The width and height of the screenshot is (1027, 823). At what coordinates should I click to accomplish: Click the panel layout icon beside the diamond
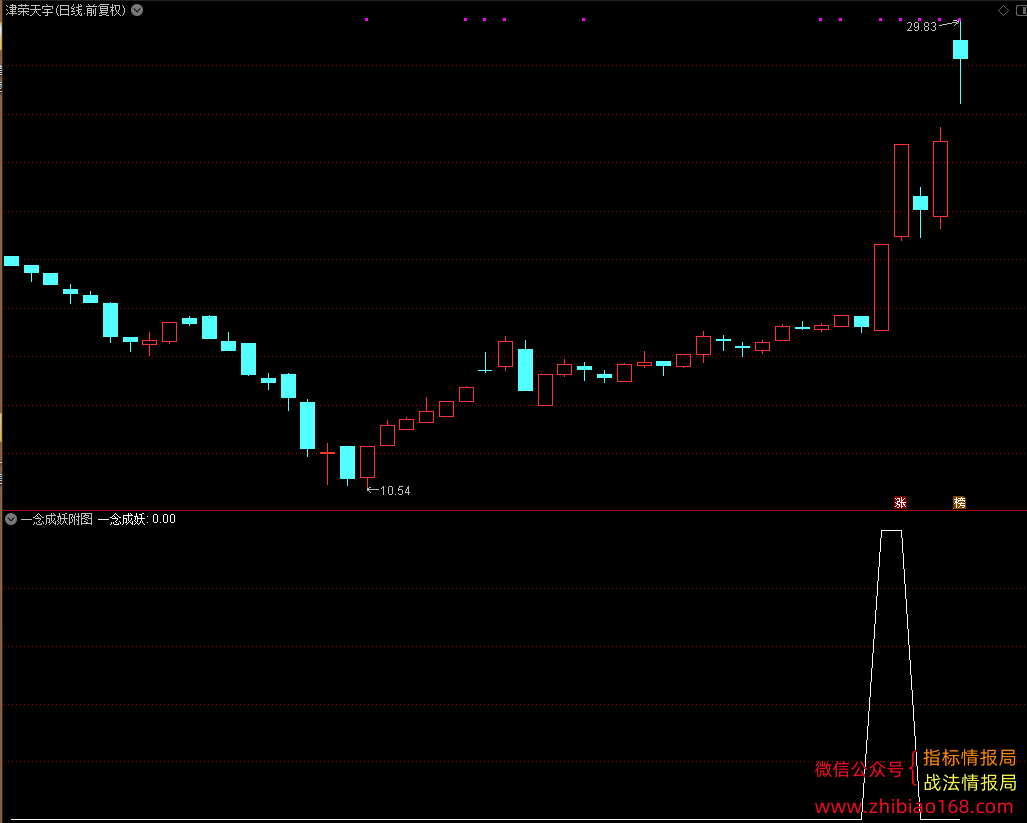[1021, 10]
